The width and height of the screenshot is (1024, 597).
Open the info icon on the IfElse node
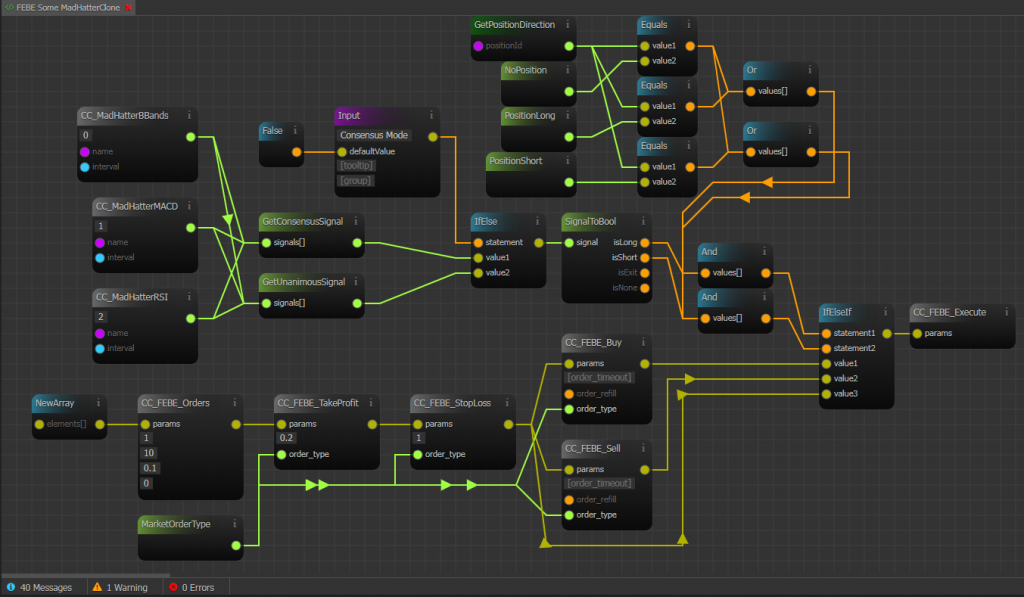pos(537,221)
